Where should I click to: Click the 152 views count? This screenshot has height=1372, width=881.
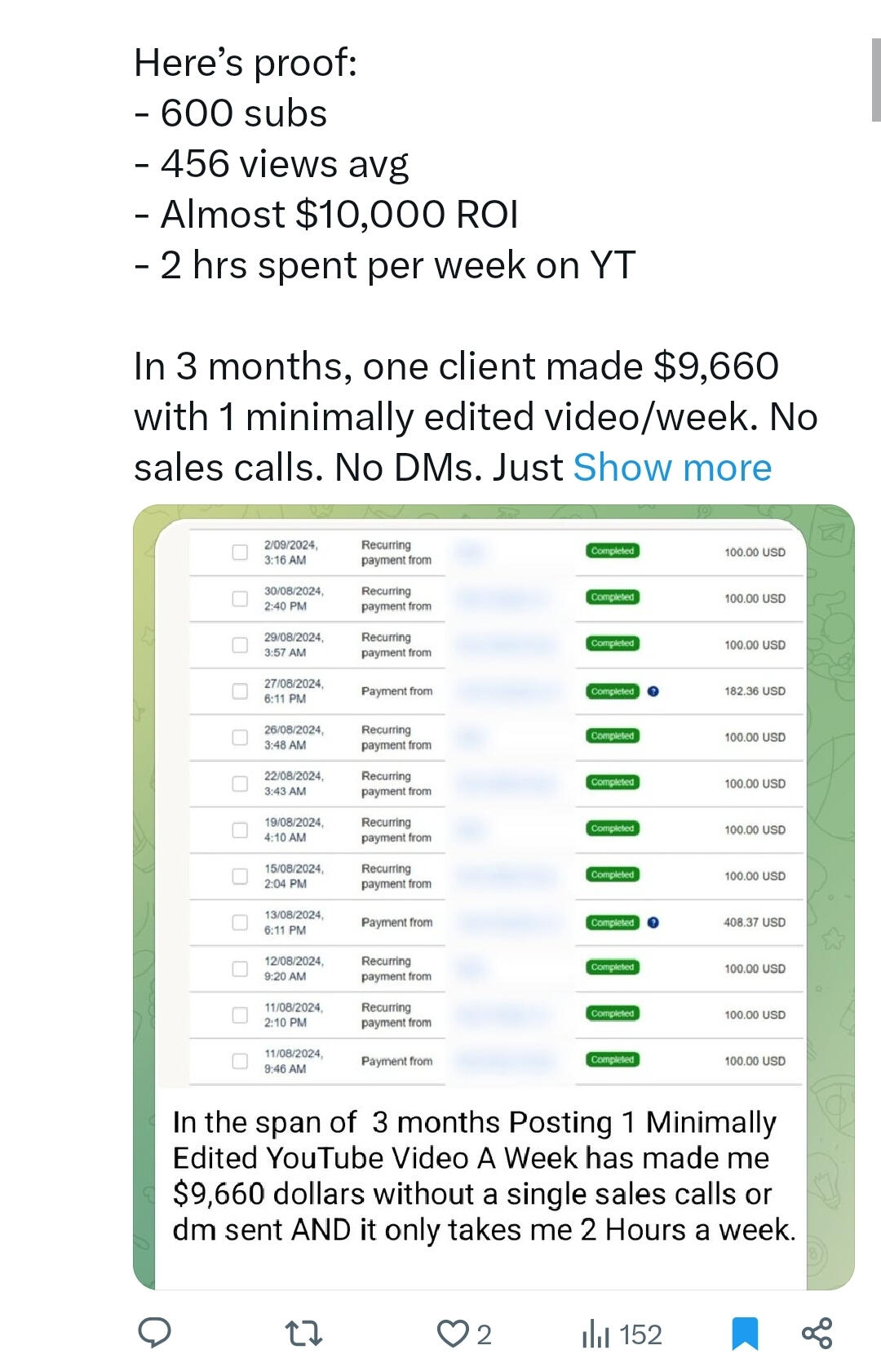(640, 1335)
